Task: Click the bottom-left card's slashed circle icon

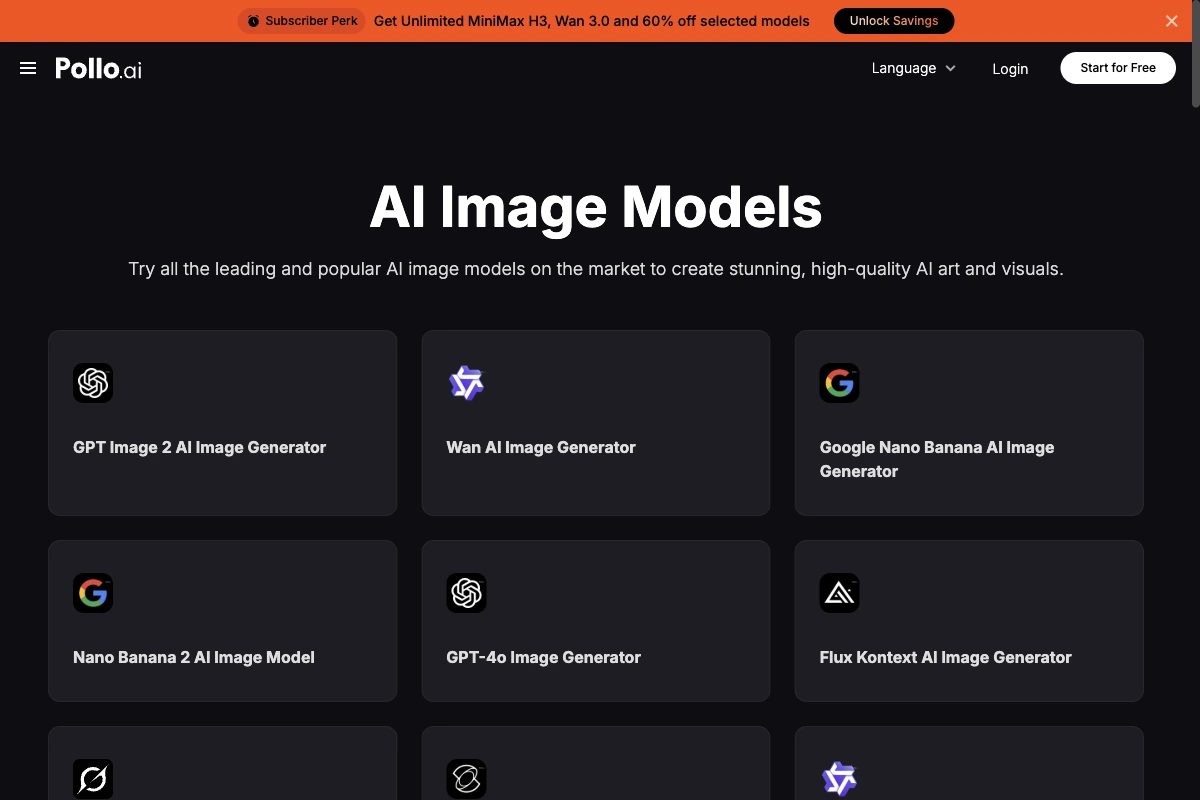Action: pos(93,779)
